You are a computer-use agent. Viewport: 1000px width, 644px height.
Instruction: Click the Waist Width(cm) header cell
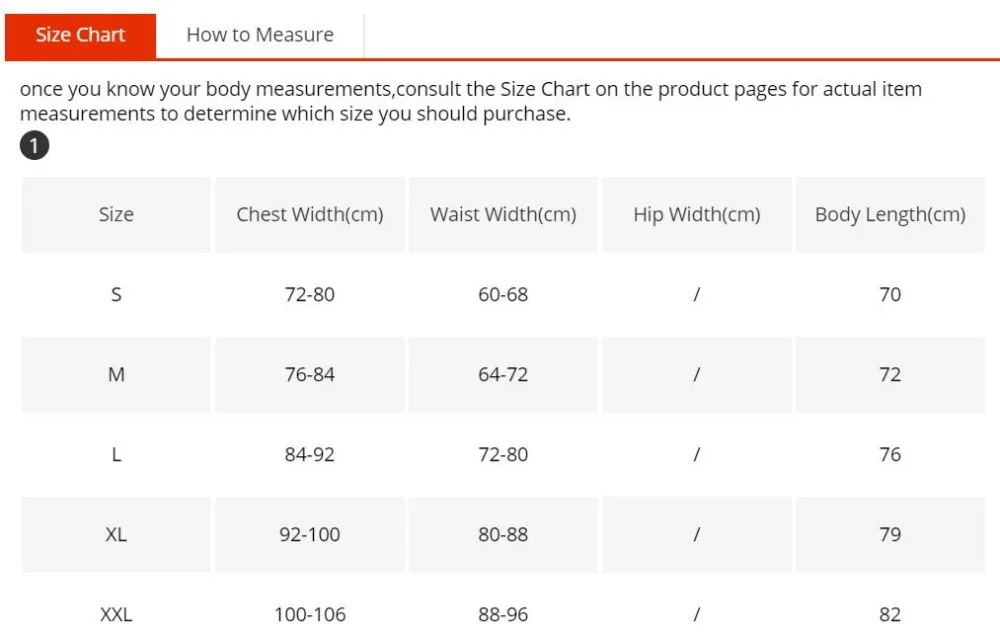503,215
